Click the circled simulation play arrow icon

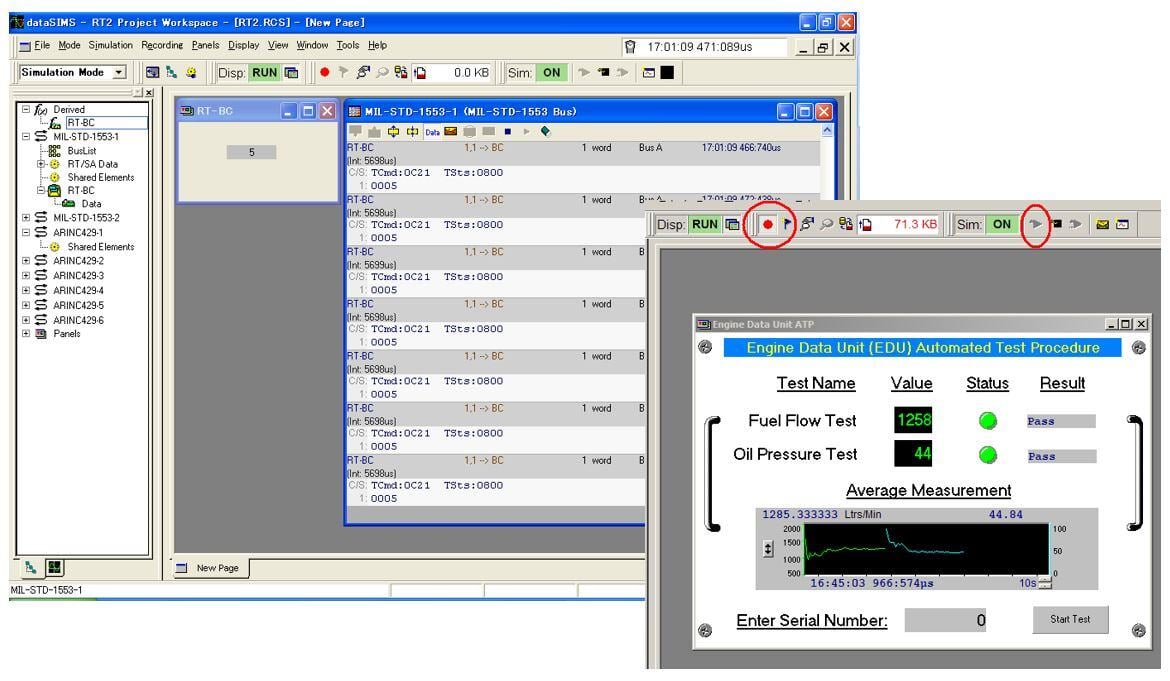click(1037, 225)
